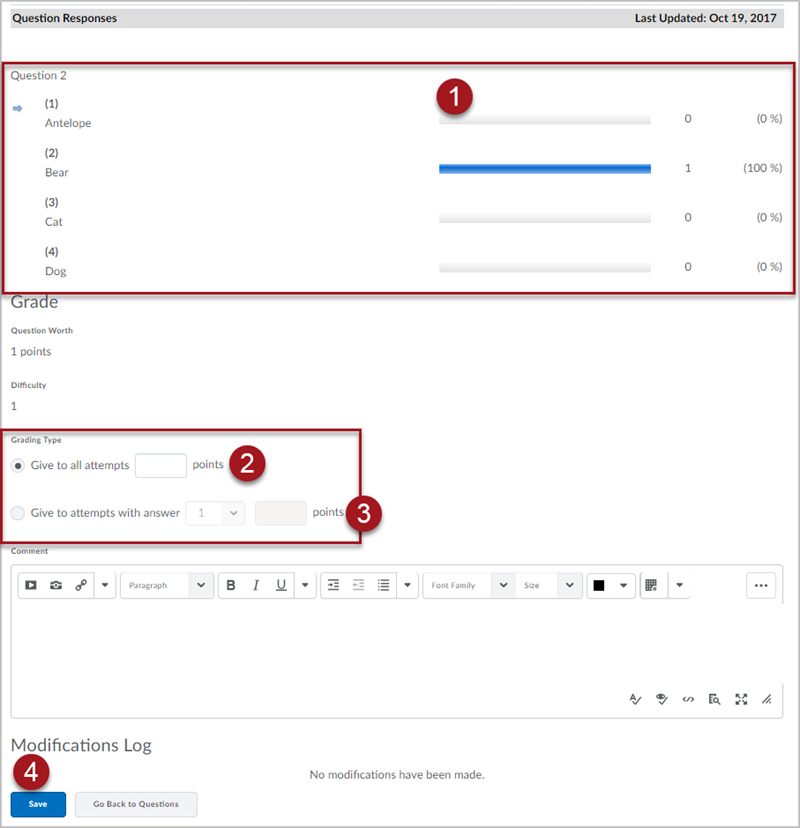Run the spellcheck tool
800x828 pixels.
pyautogui.click(x=635, y=700)
